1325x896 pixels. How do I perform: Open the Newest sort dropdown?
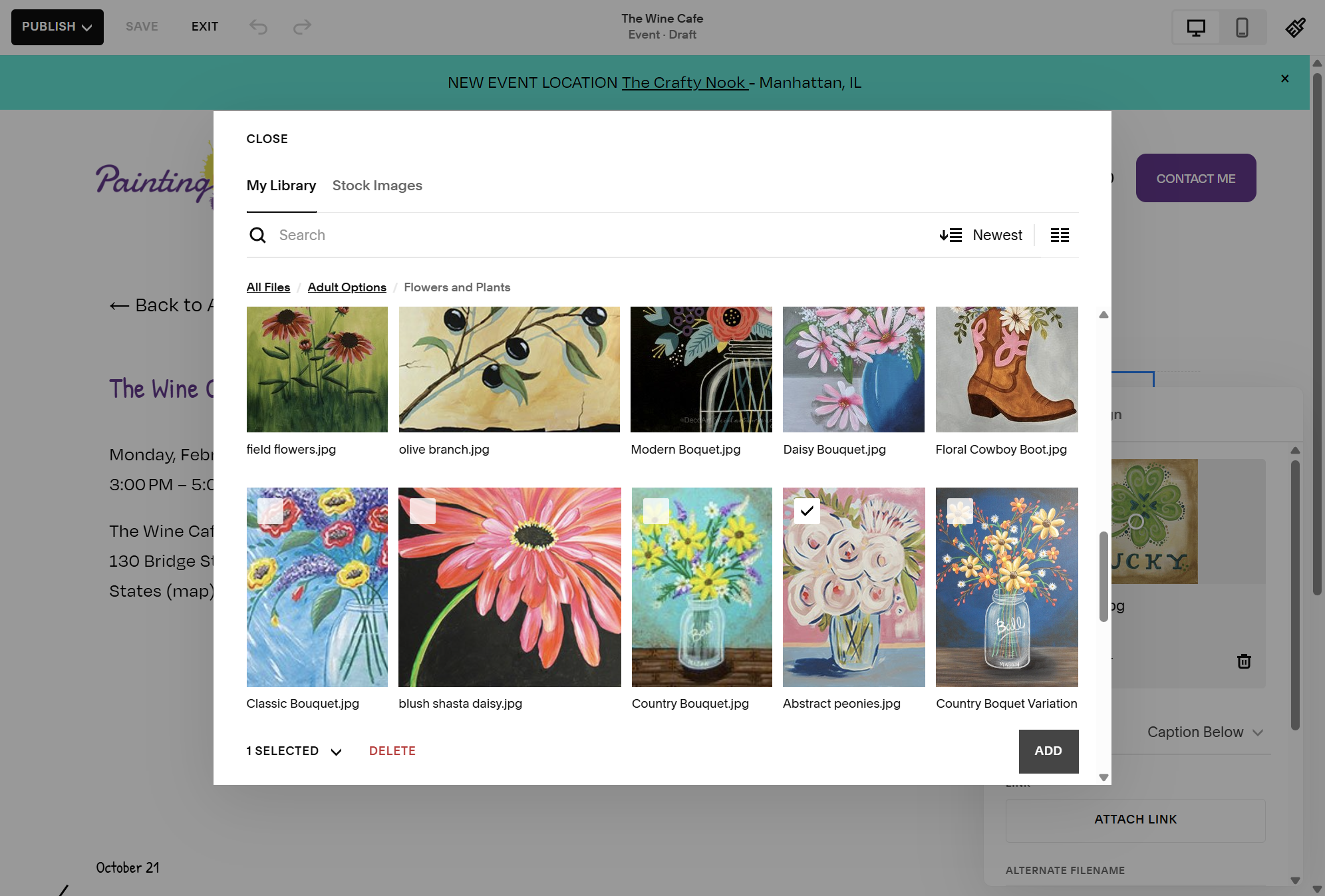[x=981, y=235]
